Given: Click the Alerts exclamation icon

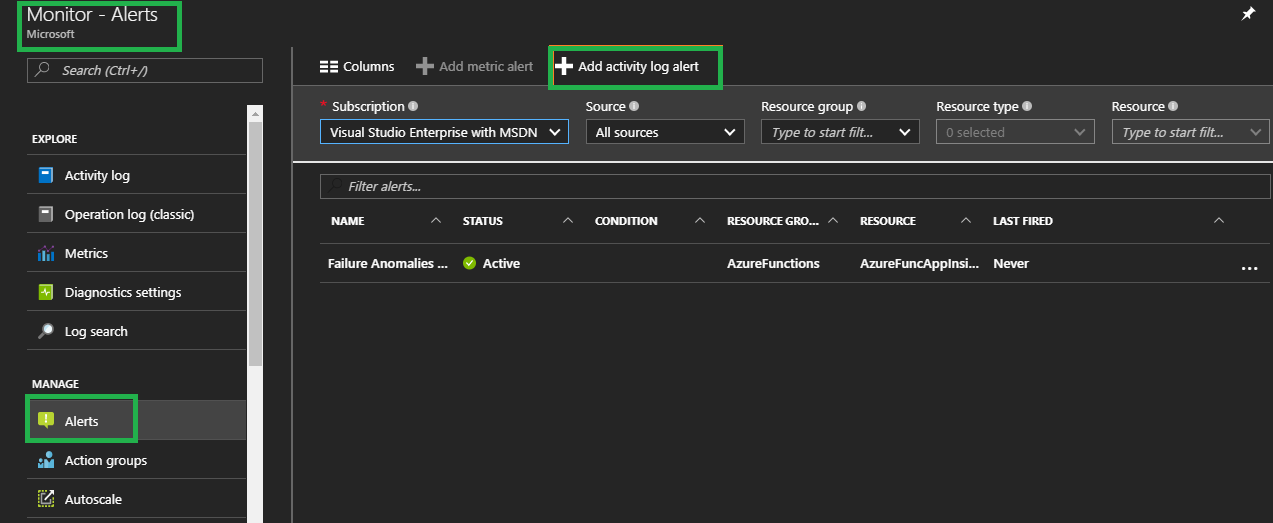Looking at the screenshot, I should click(x=45, y=421).
